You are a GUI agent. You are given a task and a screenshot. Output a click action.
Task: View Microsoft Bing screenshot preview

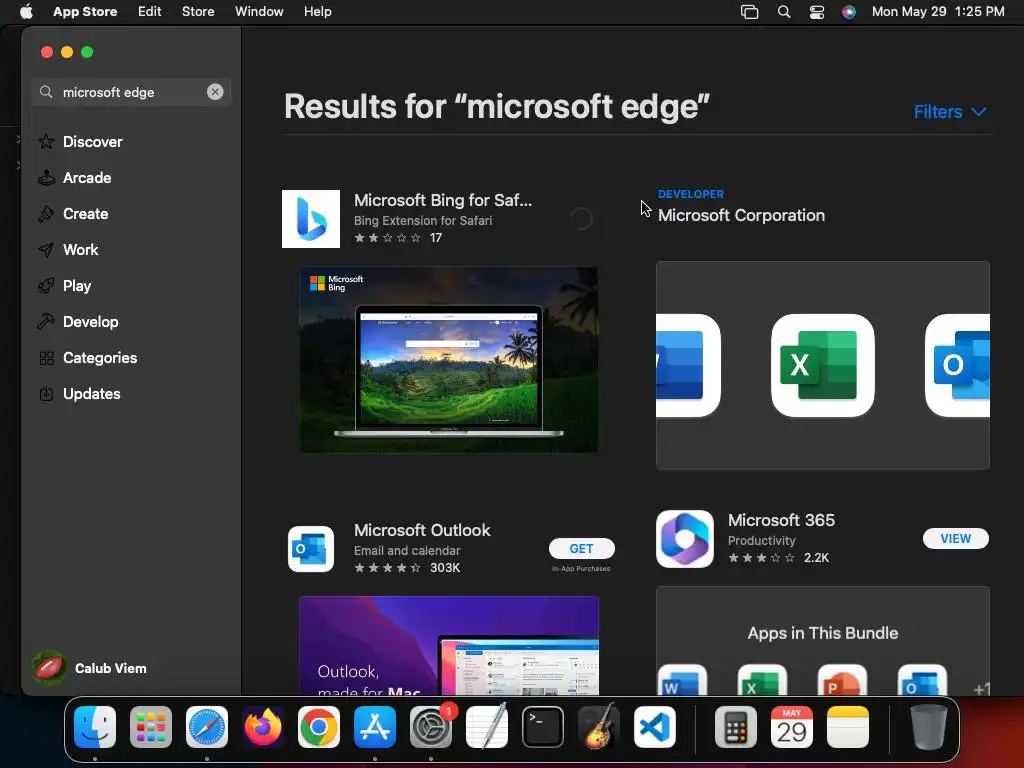(x=449, y=360)
